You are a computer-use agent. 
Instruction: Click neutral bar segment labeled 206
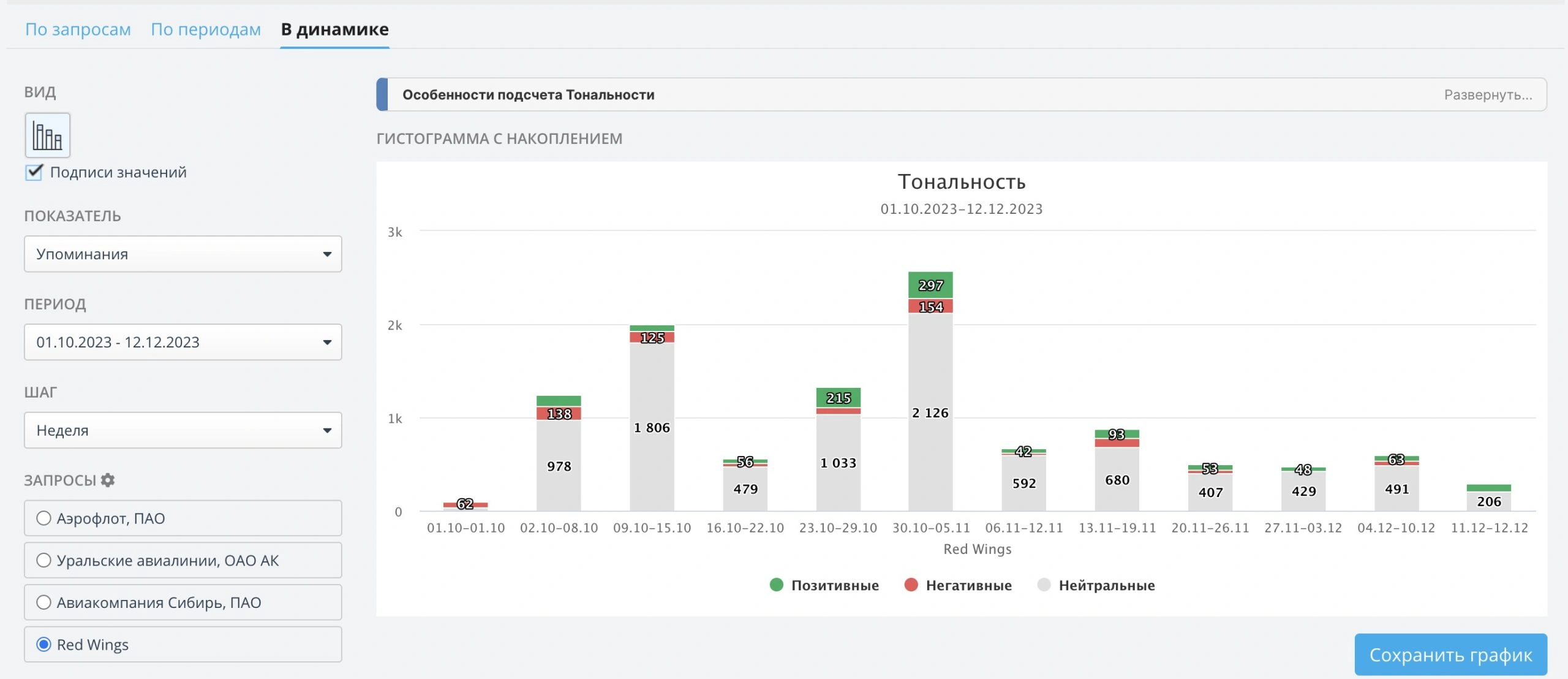point(1488,501)
